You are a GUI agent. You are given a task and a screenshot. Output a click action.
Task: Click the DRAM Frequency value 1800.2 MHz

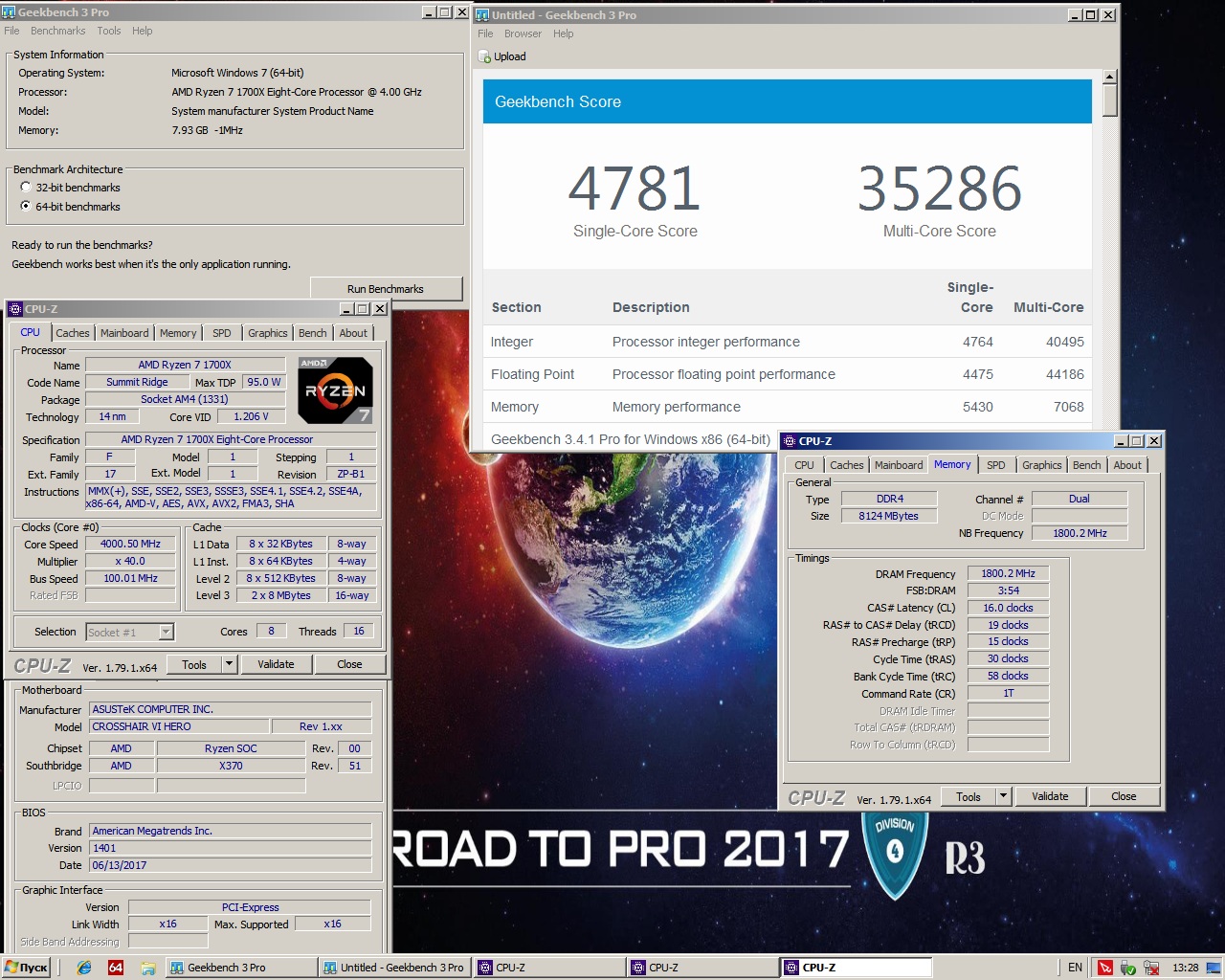[x=1008, y=573]
